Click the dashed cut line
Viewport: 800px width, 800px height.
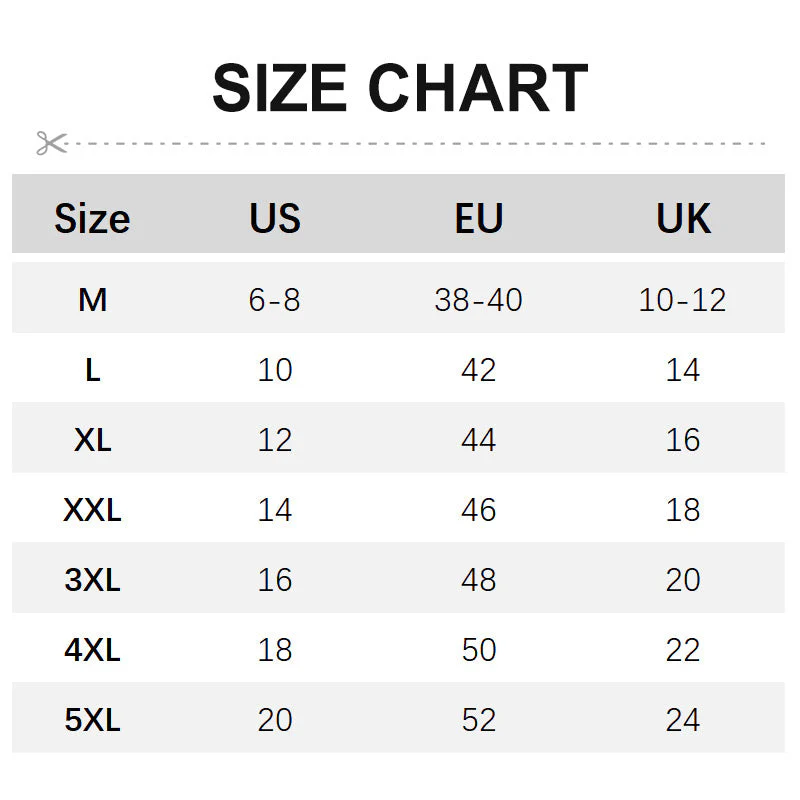[x=420, y=143]
